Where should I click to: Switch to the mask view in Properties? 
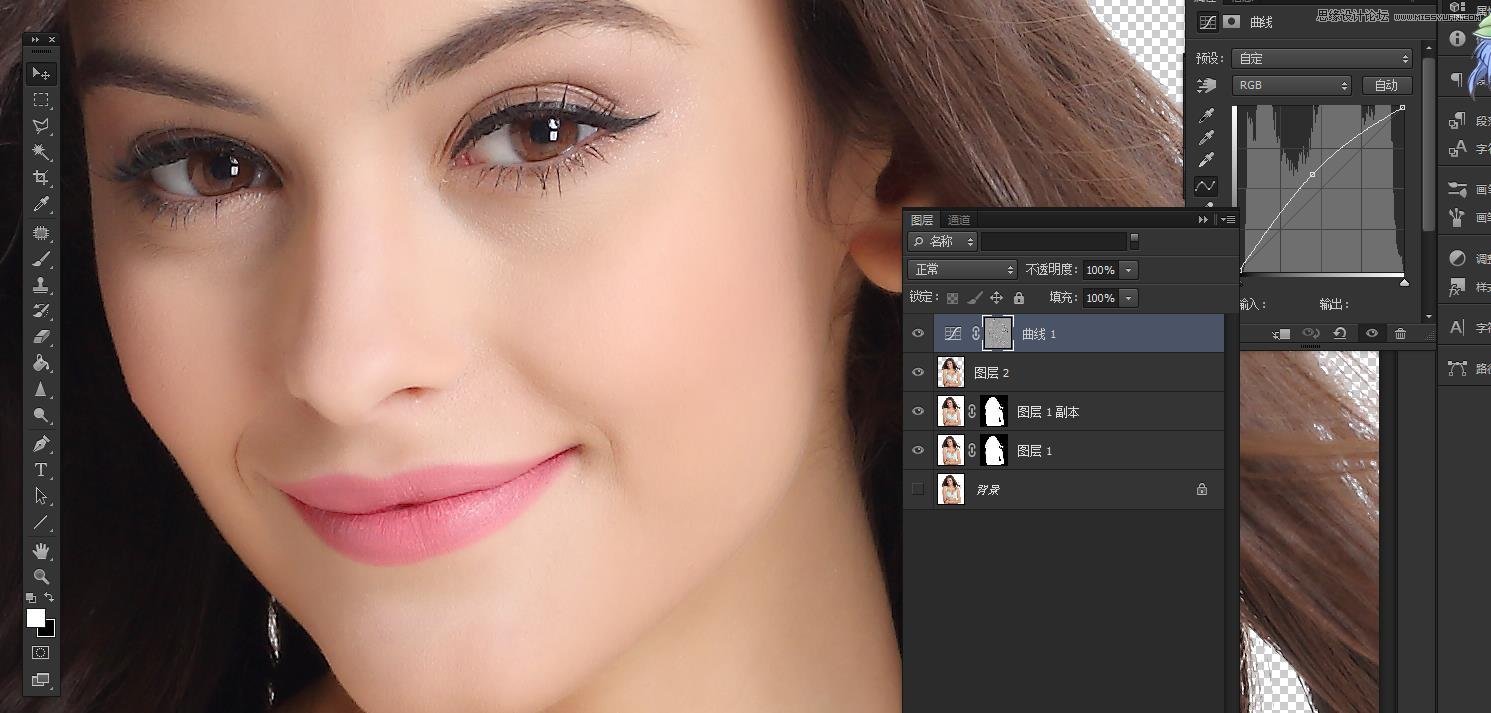click(1232, 22)
